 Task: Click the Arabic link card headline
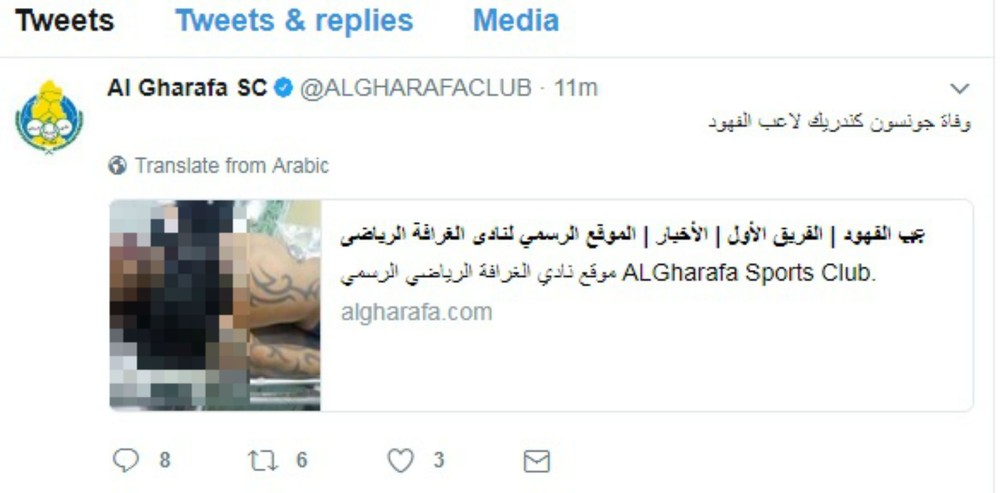coord(632,235)
